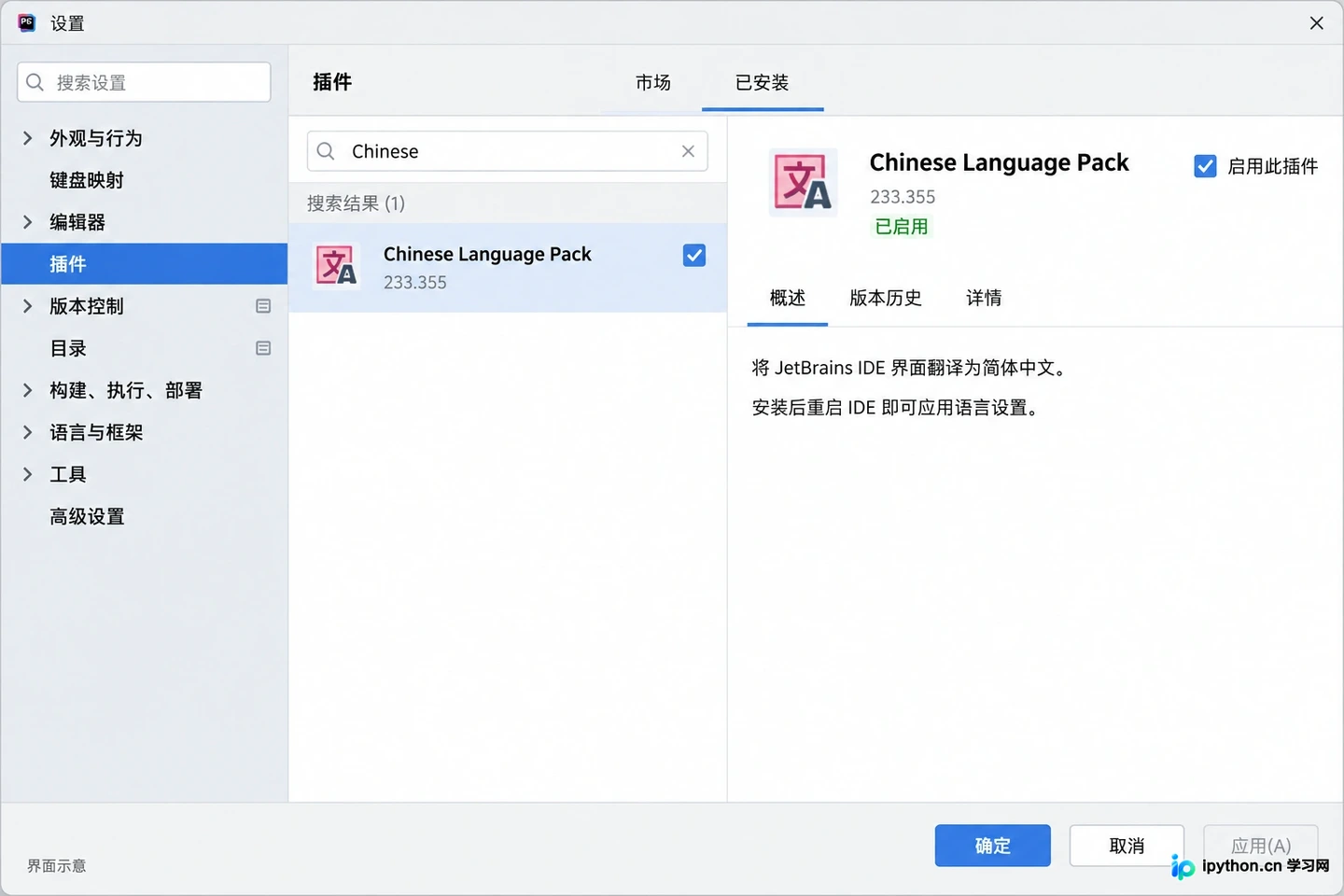This screenshot has height=896, width=1344.
Task: Expand the 语言与框架 section
Action: click(28, 432)
